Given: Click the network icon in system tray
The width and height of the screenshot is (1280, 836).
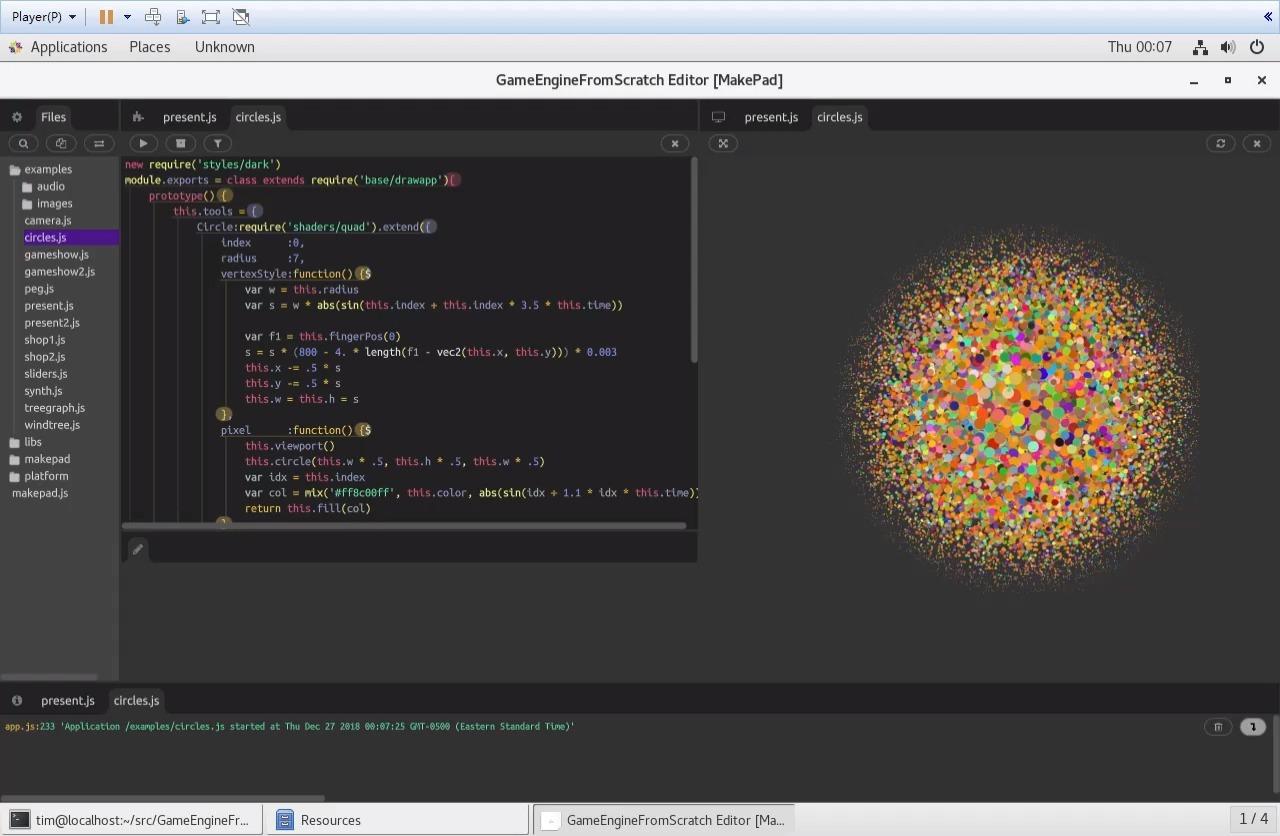Looking at the screenshot, I should tap(1200, 47).
